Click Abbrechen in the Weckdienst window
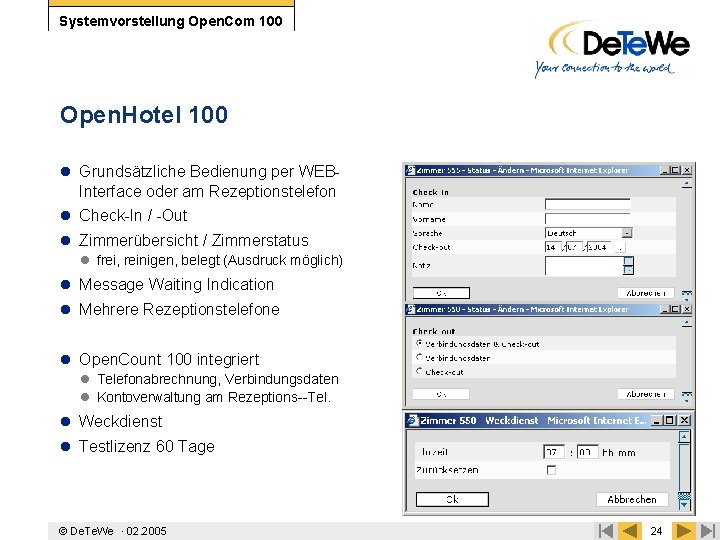The width and height of the screenshot is (720, 540). 632,499
